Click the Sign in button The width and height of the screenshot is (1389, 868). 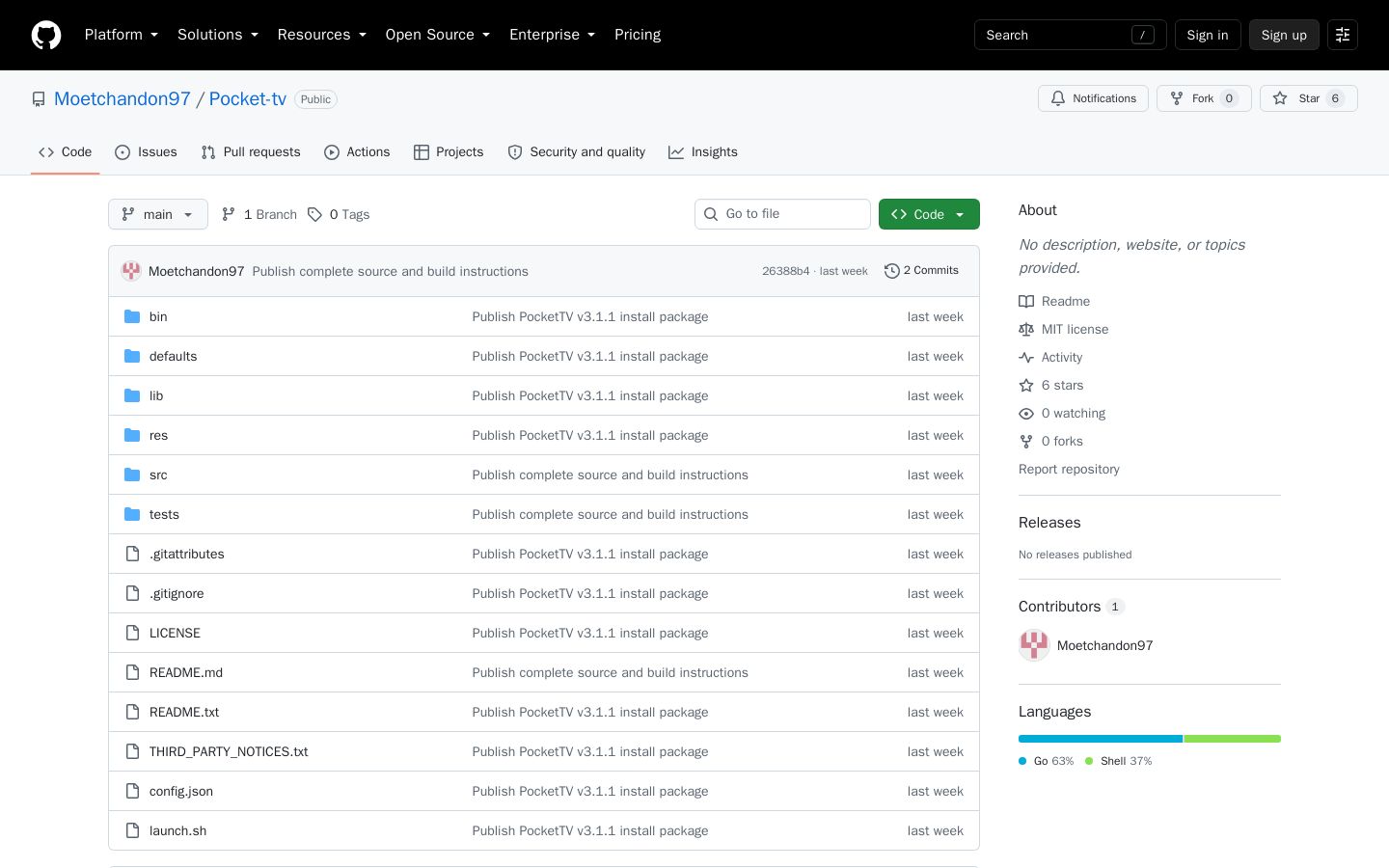1208,35
